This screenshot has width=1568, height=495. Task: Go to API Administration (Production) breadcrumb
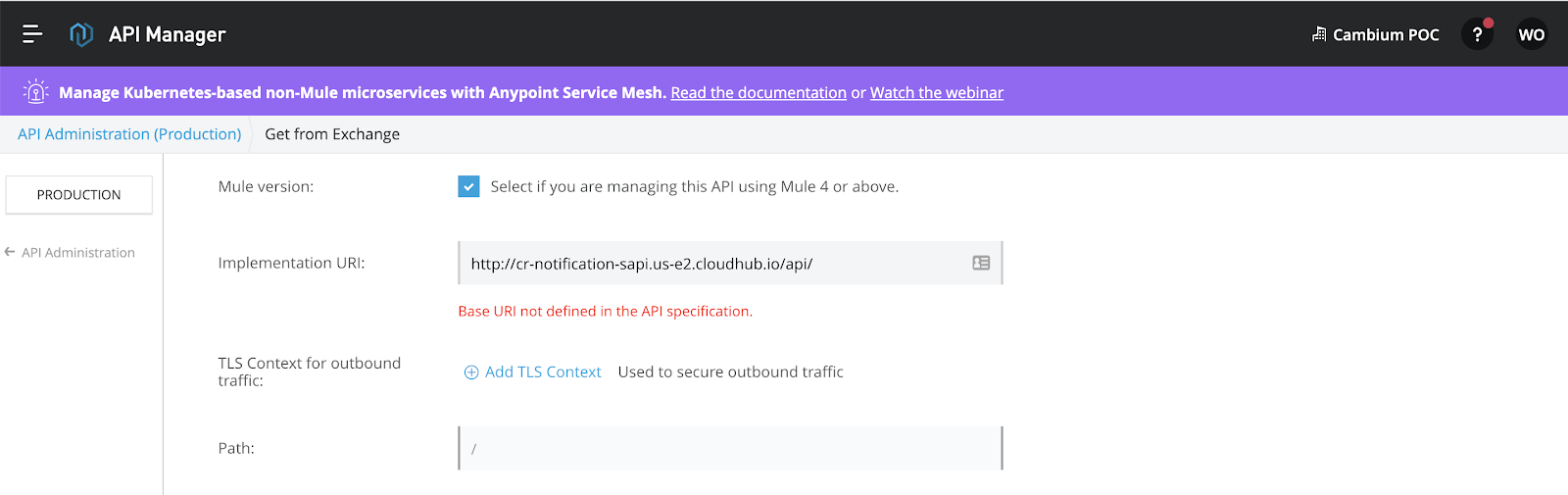(129, 134)
